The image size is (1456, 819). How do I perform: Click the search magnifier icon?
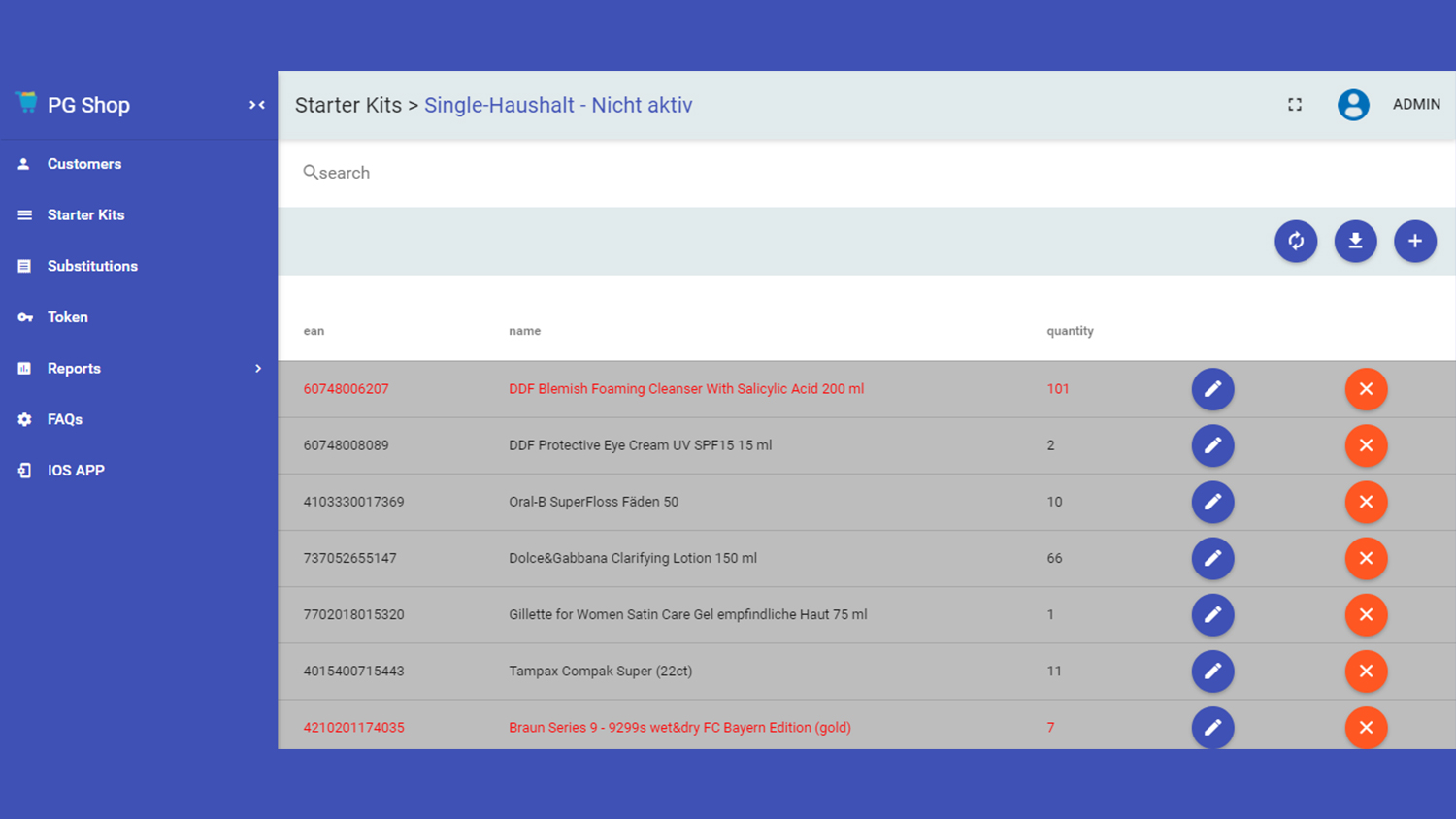(x=311, y=172)
